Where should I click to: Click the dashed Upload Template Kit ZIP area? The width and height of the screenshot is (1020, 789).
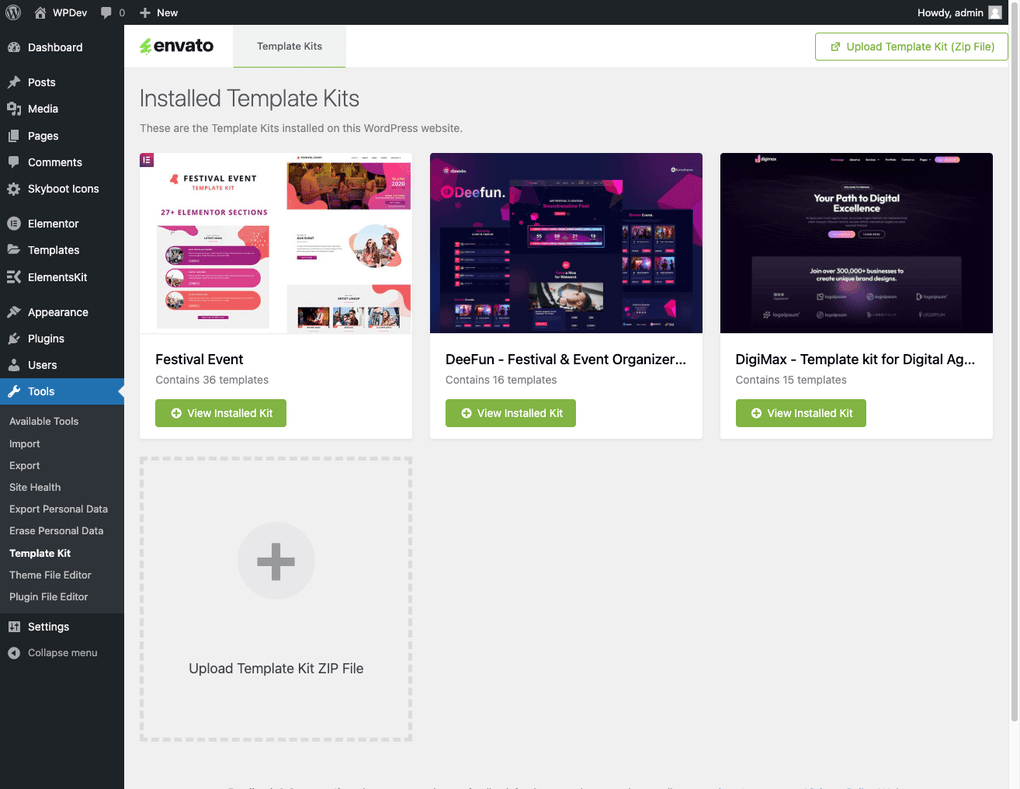(x=276, y=598)
